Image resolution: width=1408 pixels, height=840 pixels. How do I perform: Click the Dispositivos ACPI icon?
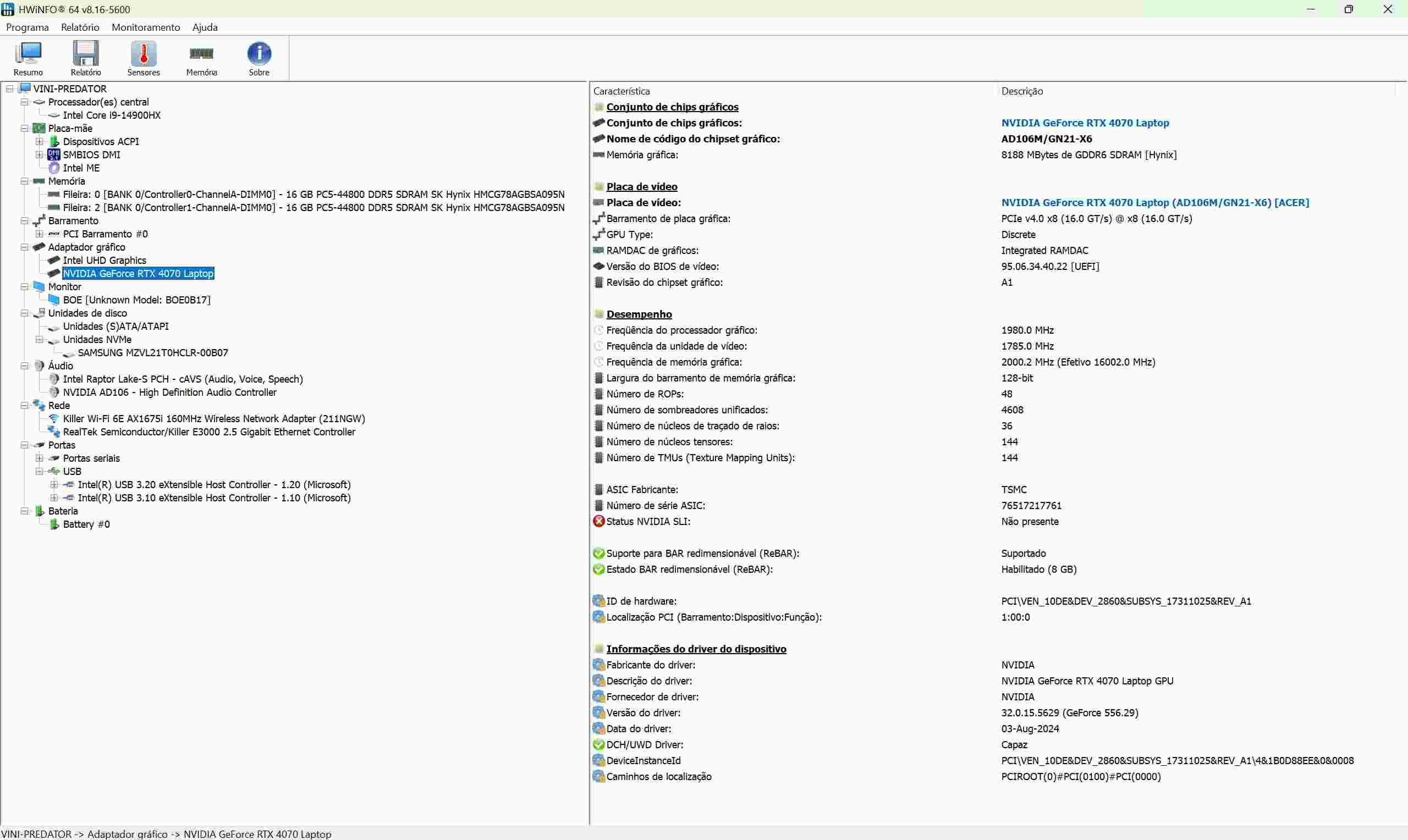pos(54,141)
